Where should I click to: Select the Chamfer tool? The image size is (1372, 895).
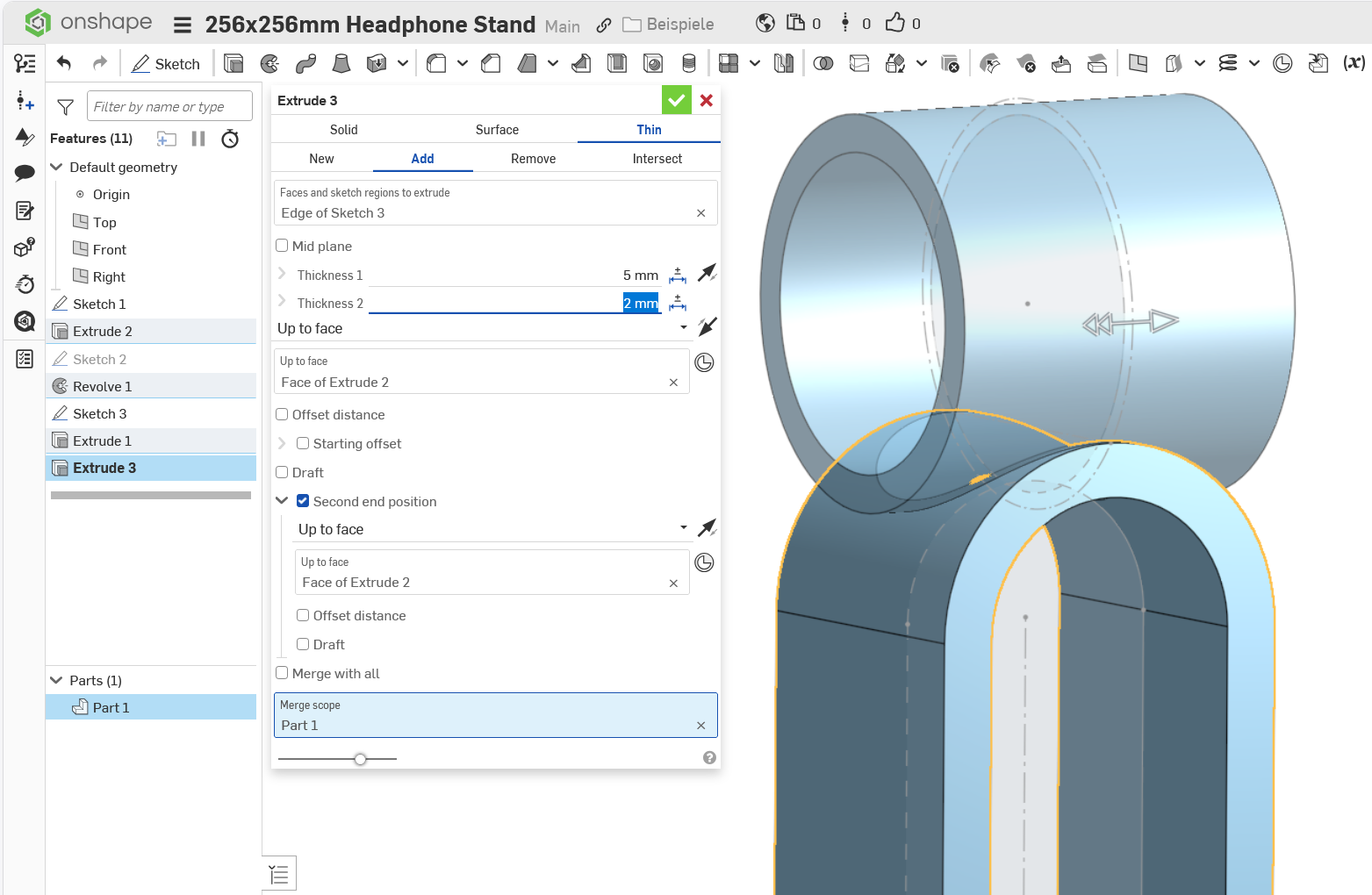492,63
